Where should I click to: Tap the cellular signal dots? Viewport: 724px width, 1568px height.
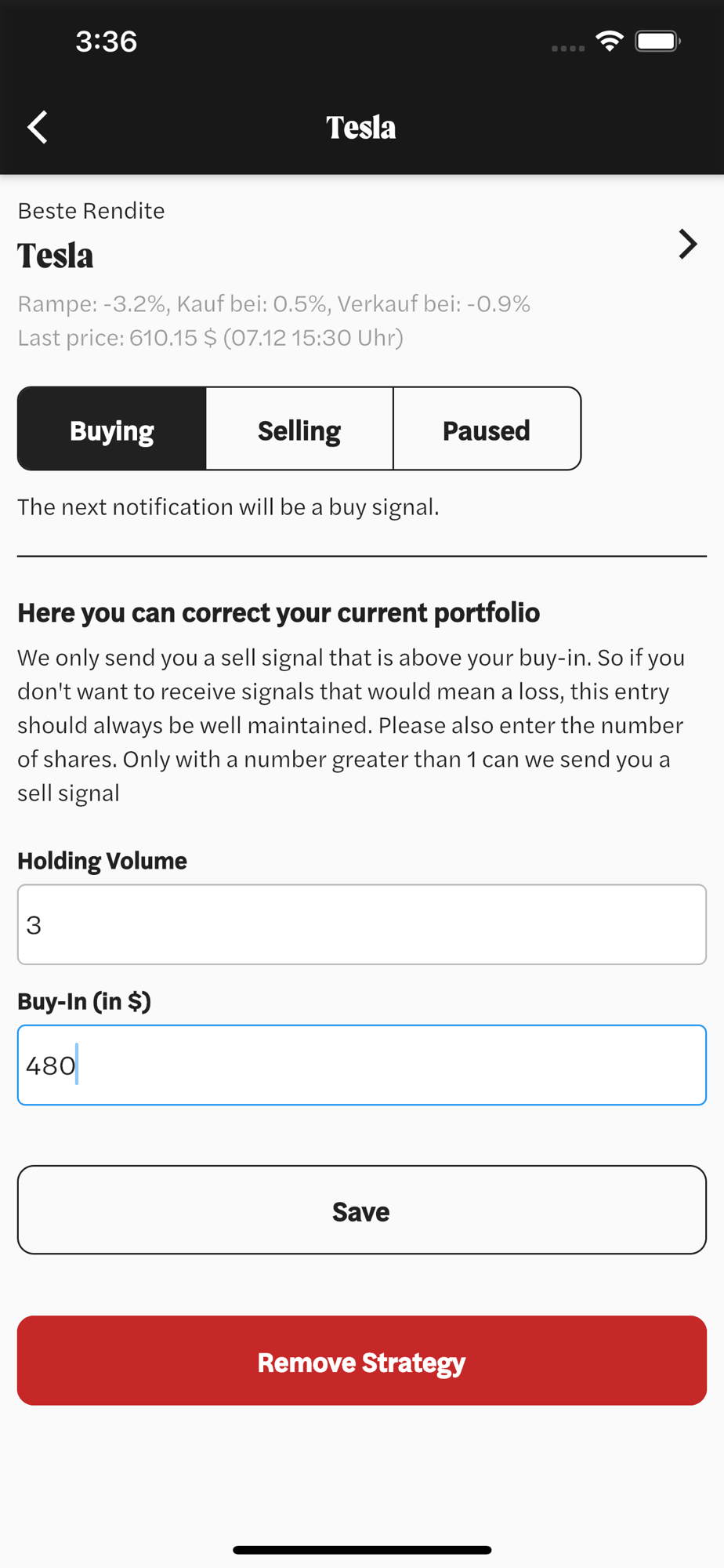(x=568, y=48)
